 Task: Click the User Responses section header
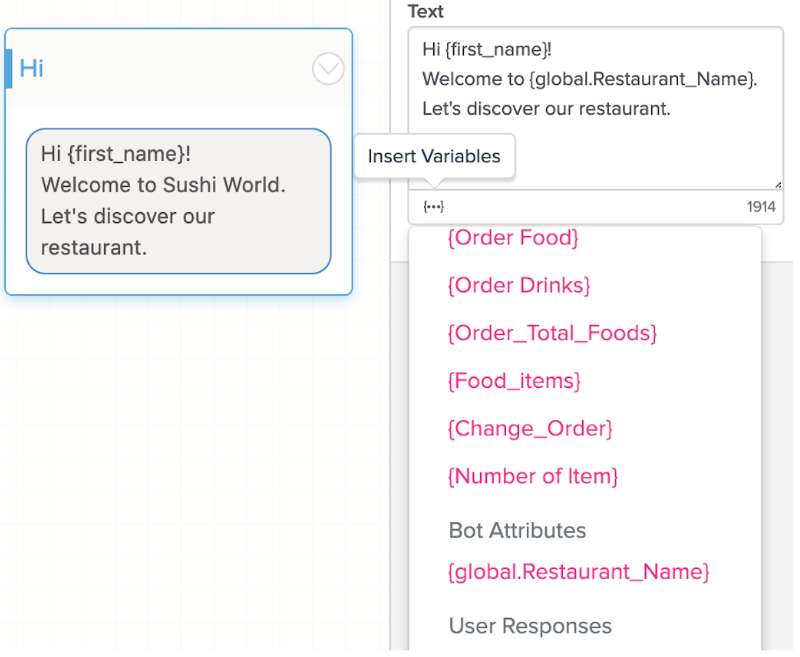530,626
